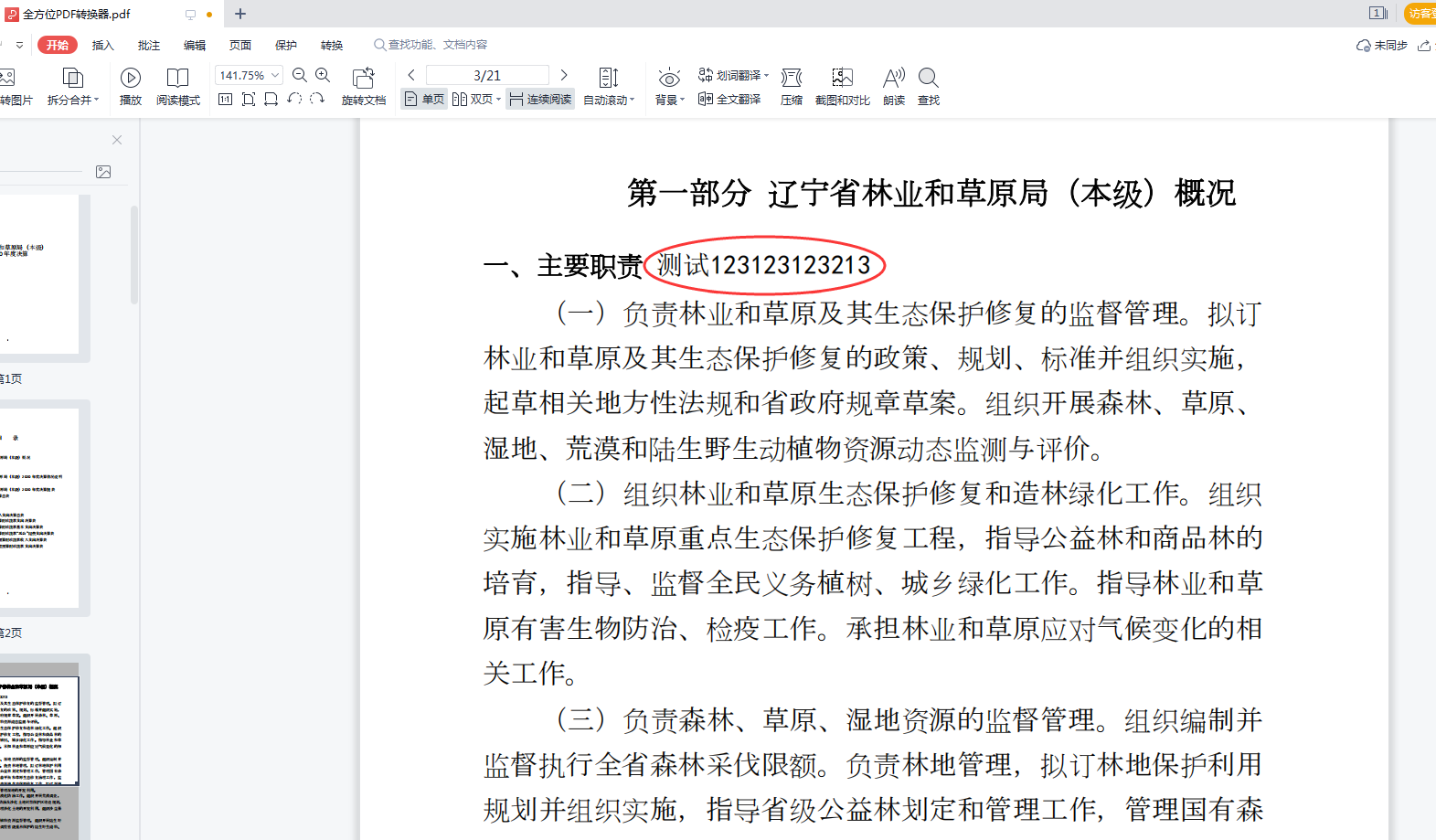Click the heading 一、主要职责

tap(562, 266)
